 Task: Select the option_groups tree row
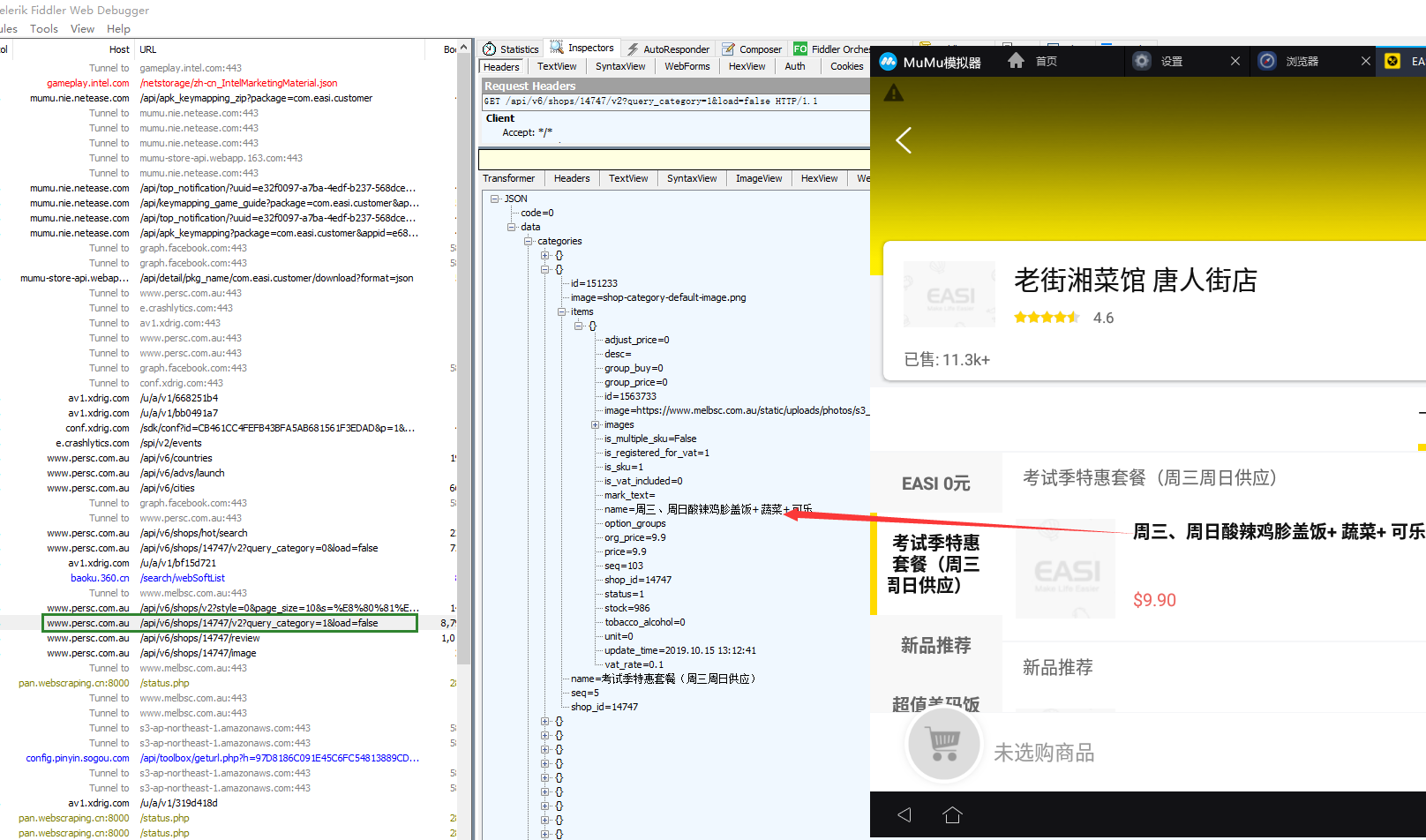[x=635, y=523]
